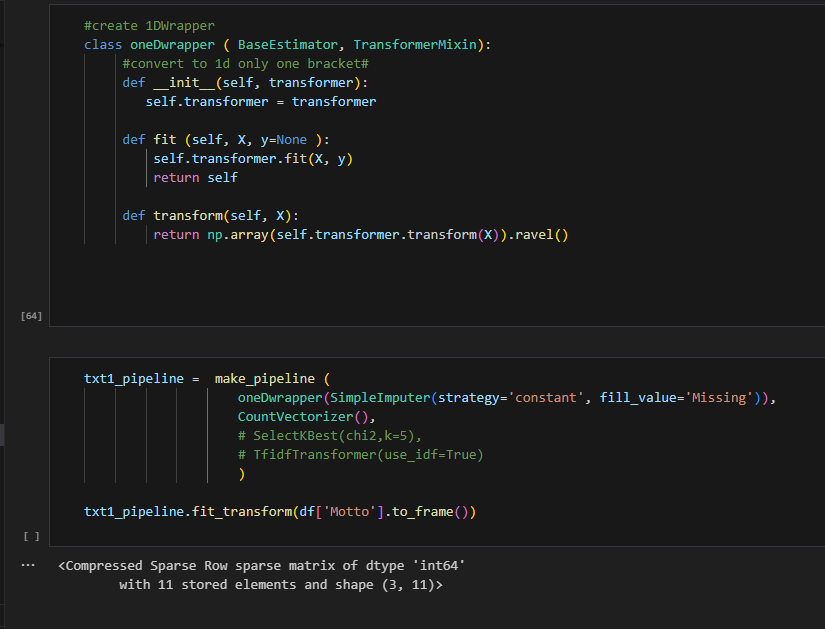The image size is (825, 629).
Task: Click the 'Motto' column string
Action: click(x=349, y=512)
